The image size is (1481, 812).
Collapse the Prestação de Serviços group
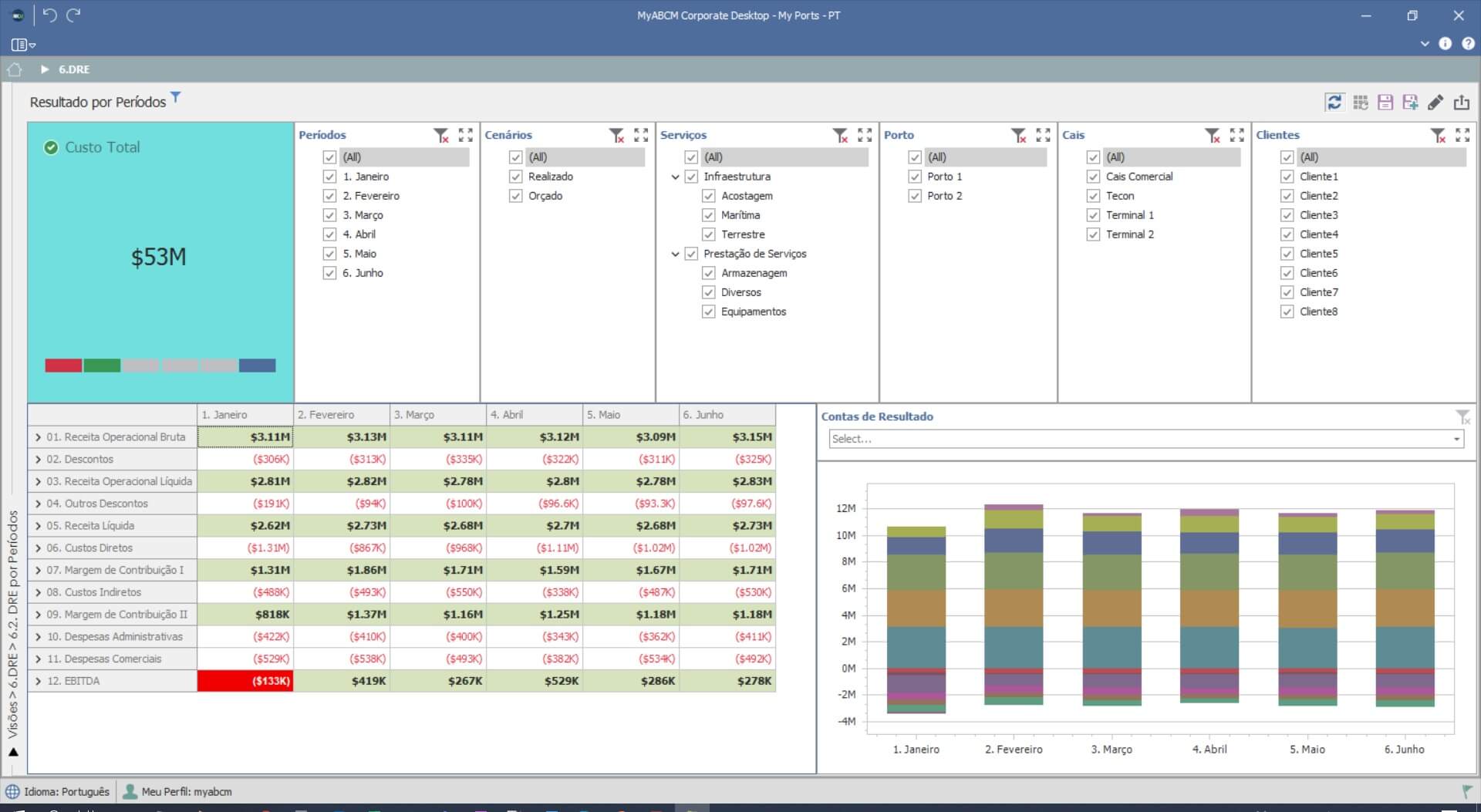[676, 254]
